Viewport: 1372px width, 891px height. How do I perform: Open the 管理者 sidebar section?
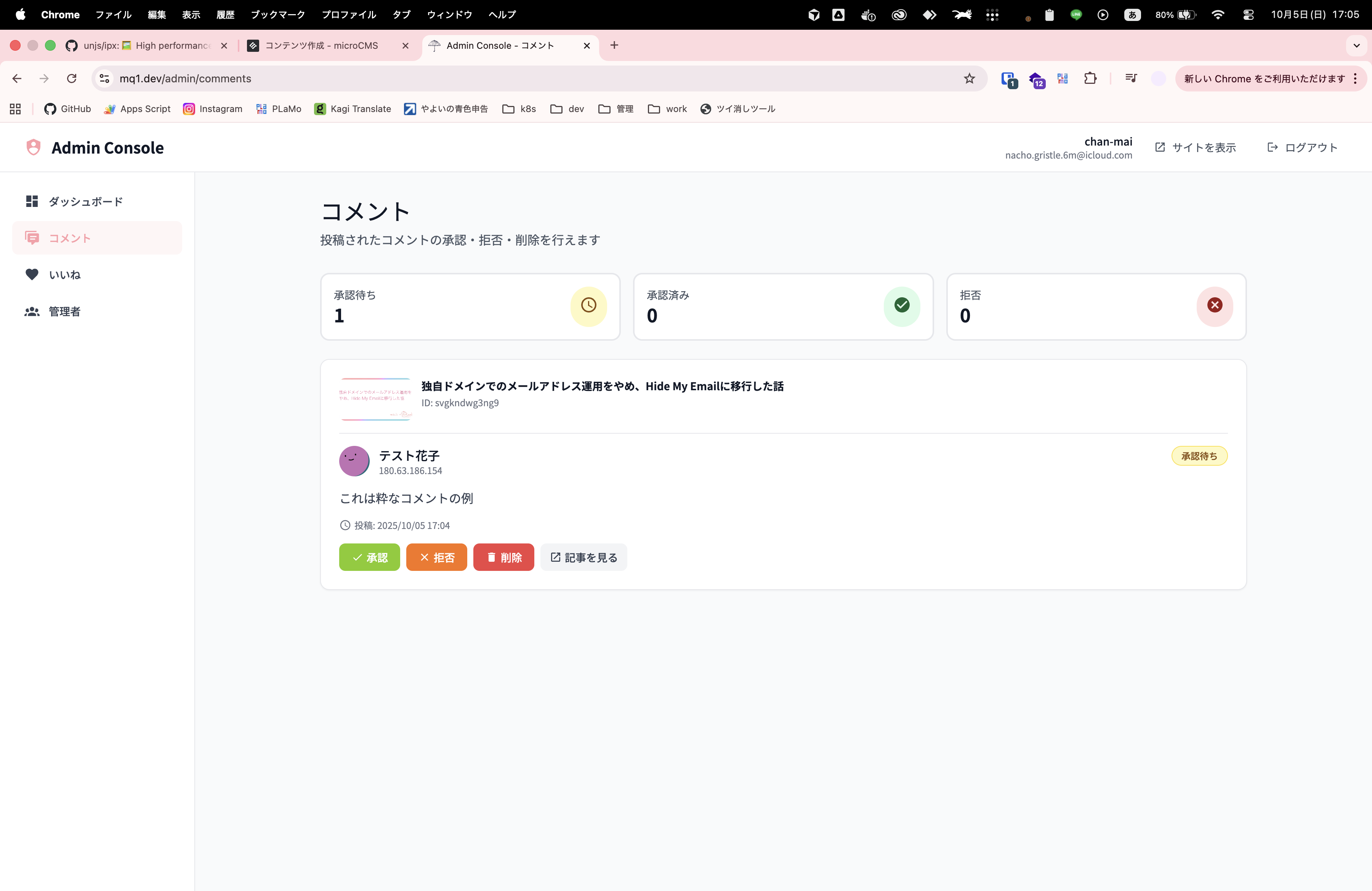tap(64, 312)
